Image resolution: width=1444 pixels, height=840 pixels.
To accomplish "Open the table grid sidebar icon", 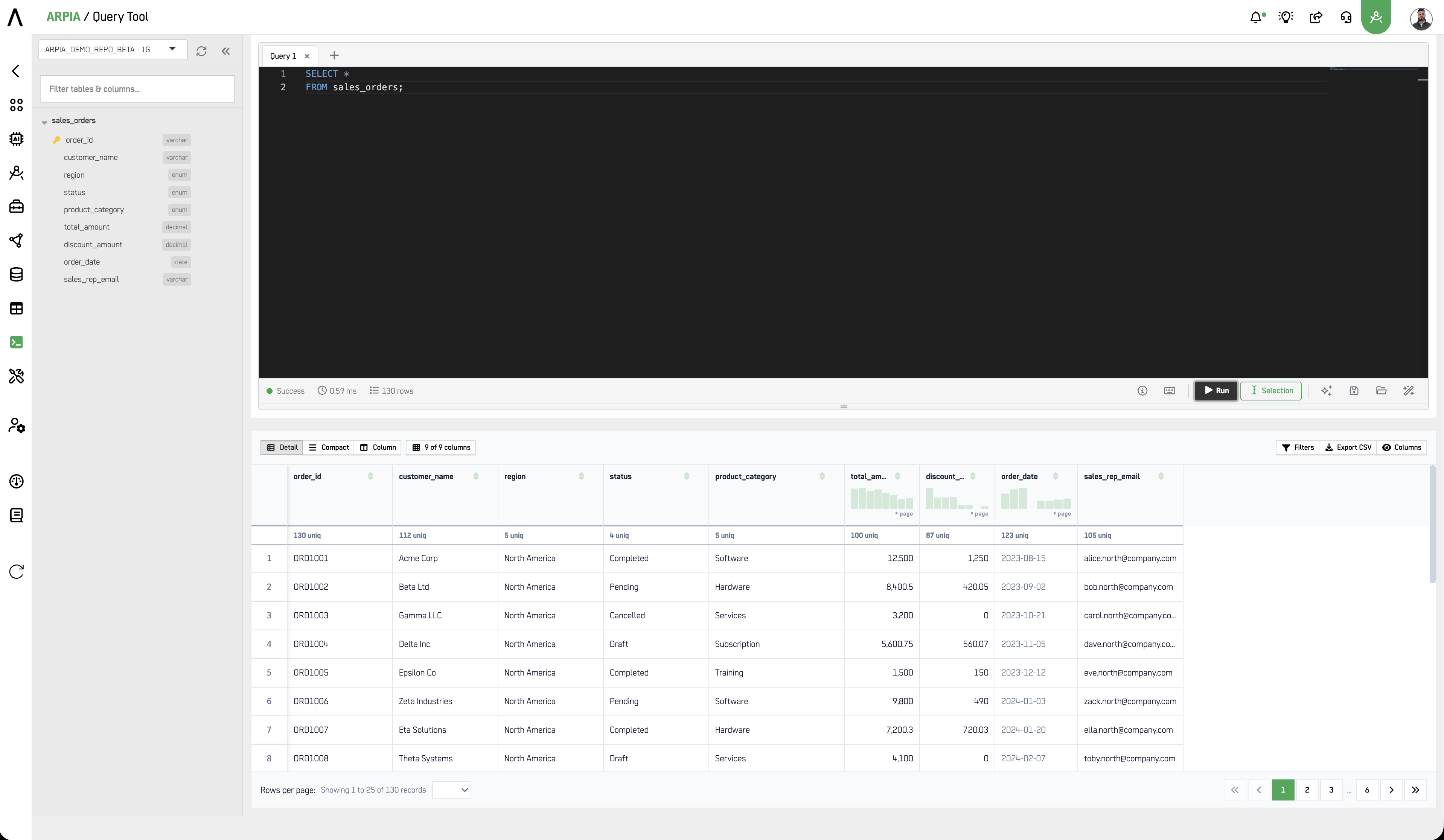I will [17, 308].
